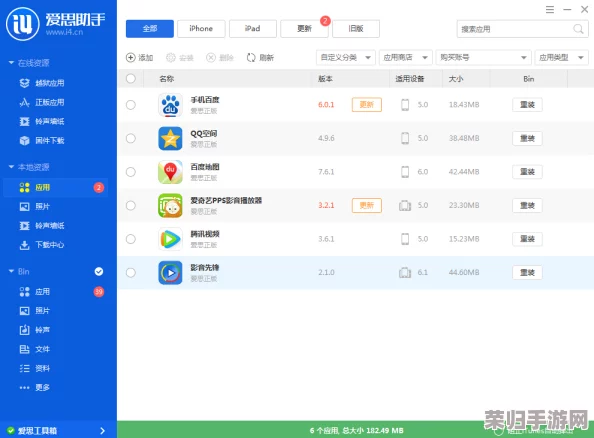Click the QQ空间 star app icon
This screenshot has width=594, height=438.
coord(170,138)
